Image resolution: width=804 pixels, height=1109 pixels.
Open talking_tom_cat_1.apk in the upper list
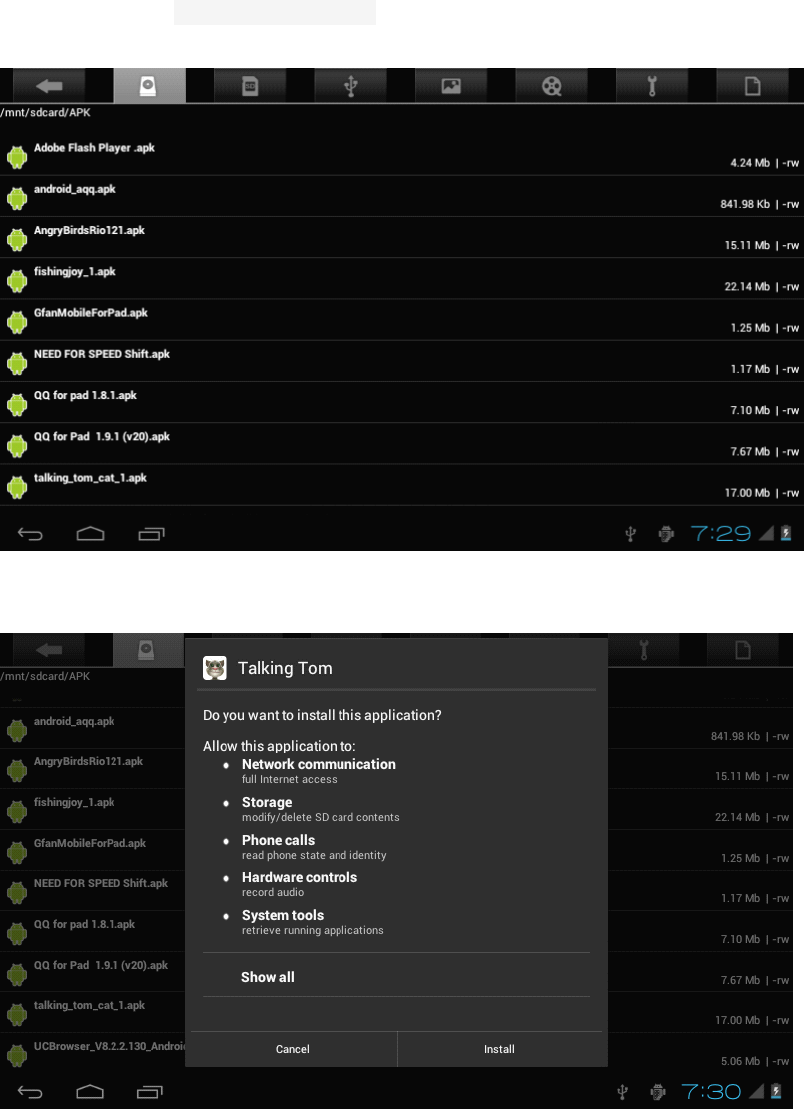point(402,485)
